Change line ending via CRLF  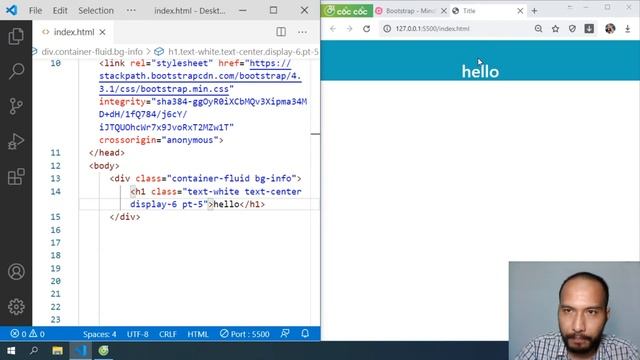(168, 334)
